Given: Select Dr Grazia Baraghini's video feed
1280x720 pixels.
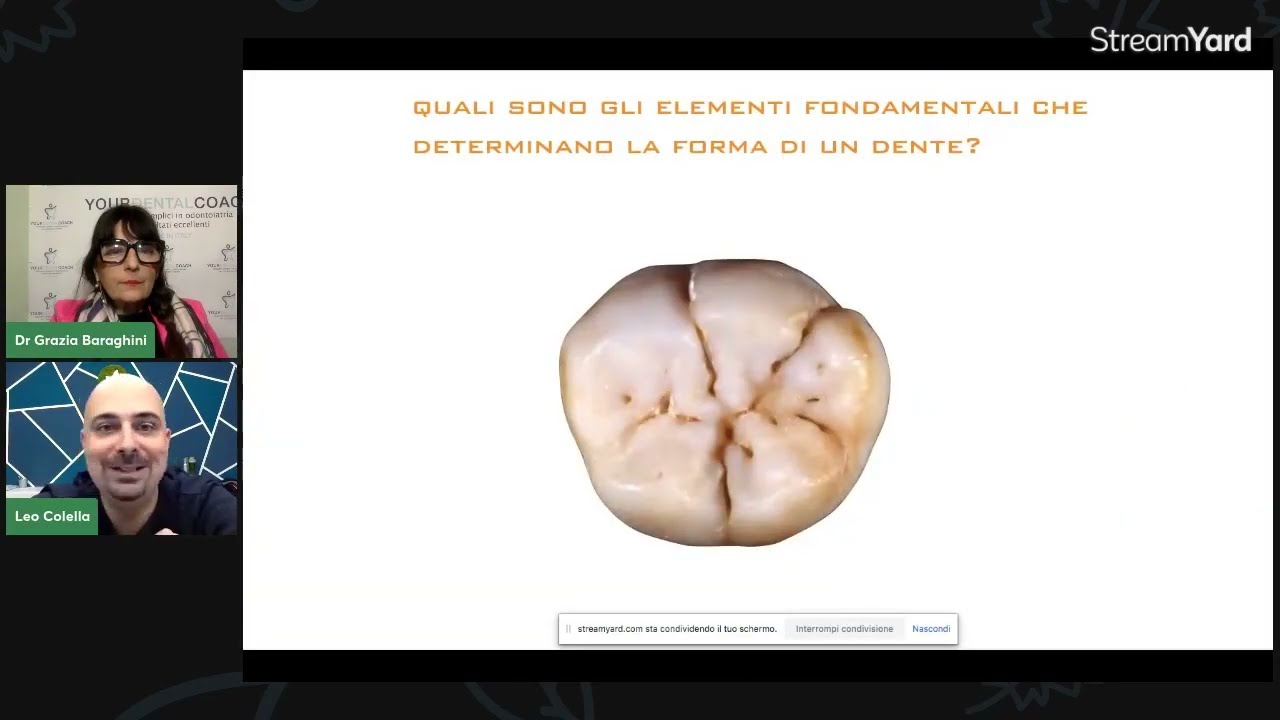Looking at the screenshot, I should [122, 272].
